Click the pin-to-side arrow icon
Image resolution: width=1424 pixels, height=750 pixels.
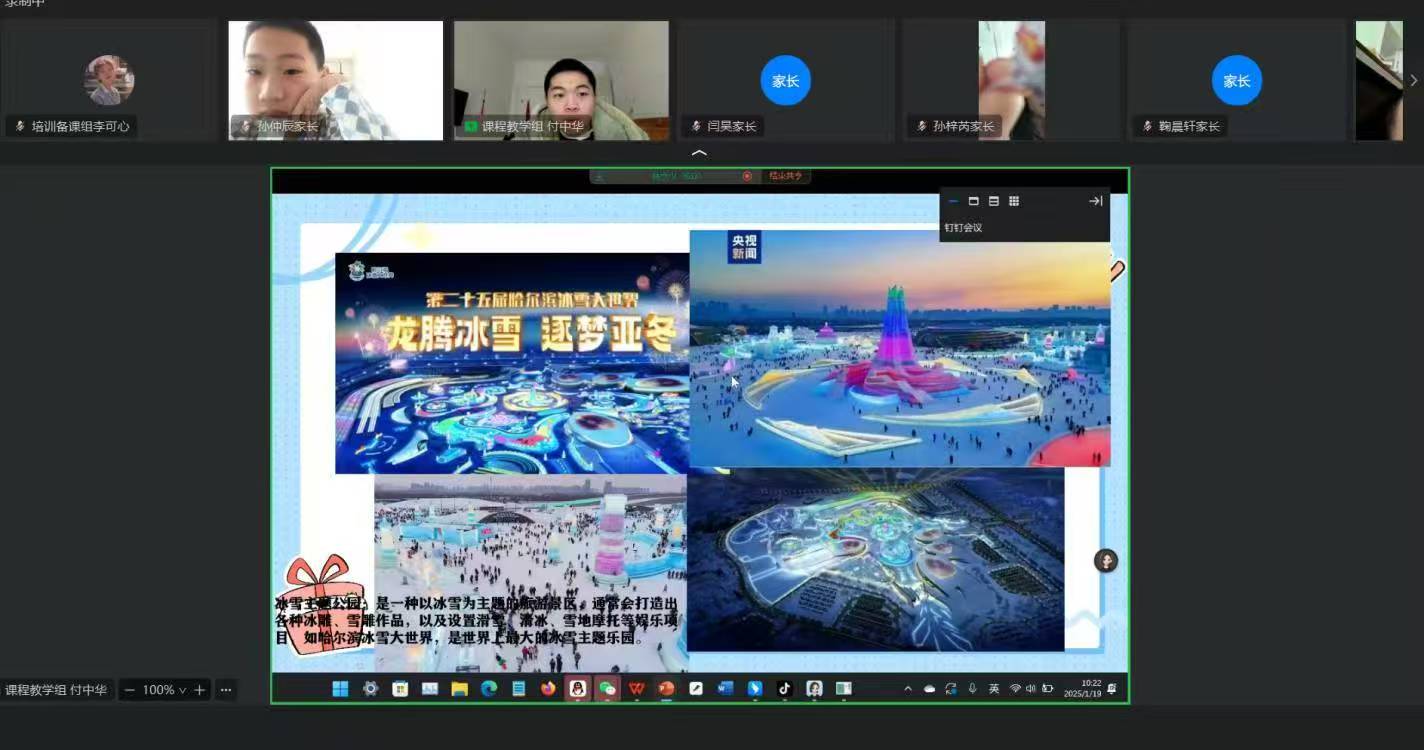coord(1096,201)
